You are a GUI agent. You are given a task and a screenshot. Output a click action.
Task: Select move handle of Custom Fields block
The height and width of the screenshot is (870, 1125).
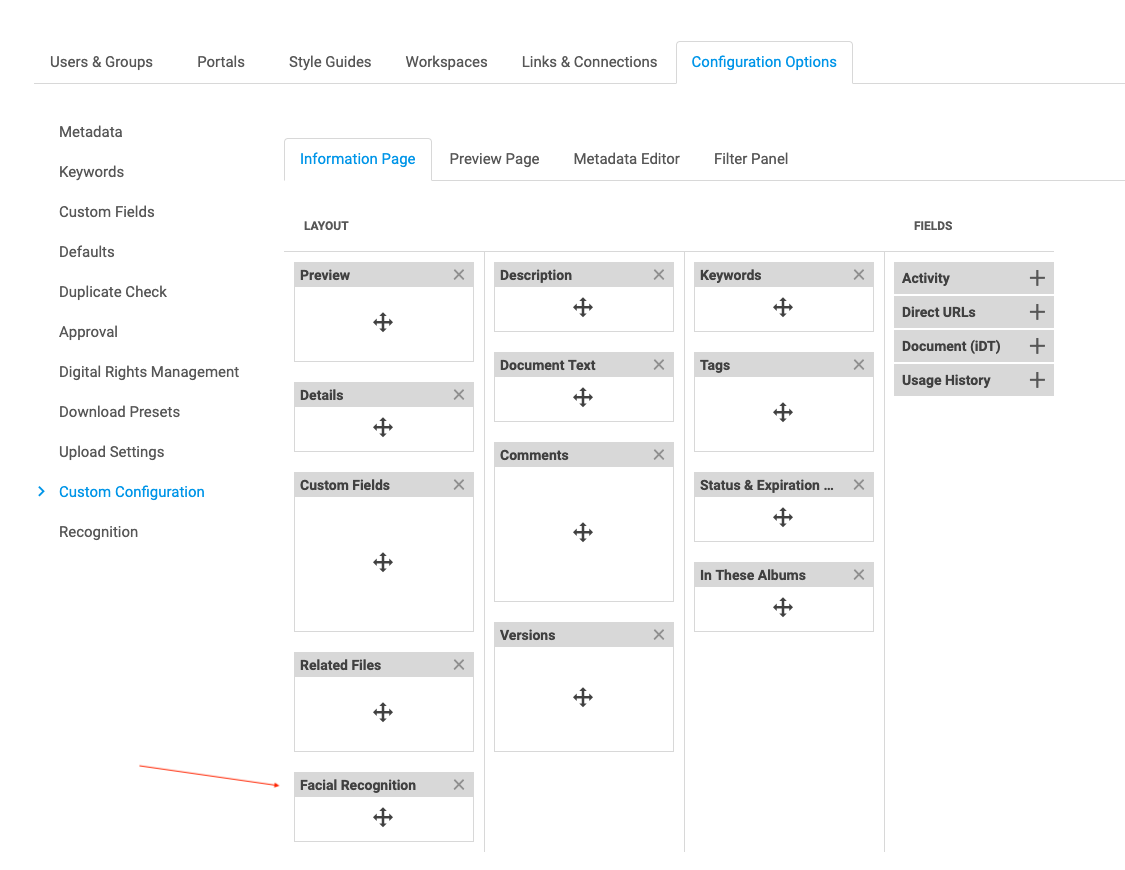383,562
